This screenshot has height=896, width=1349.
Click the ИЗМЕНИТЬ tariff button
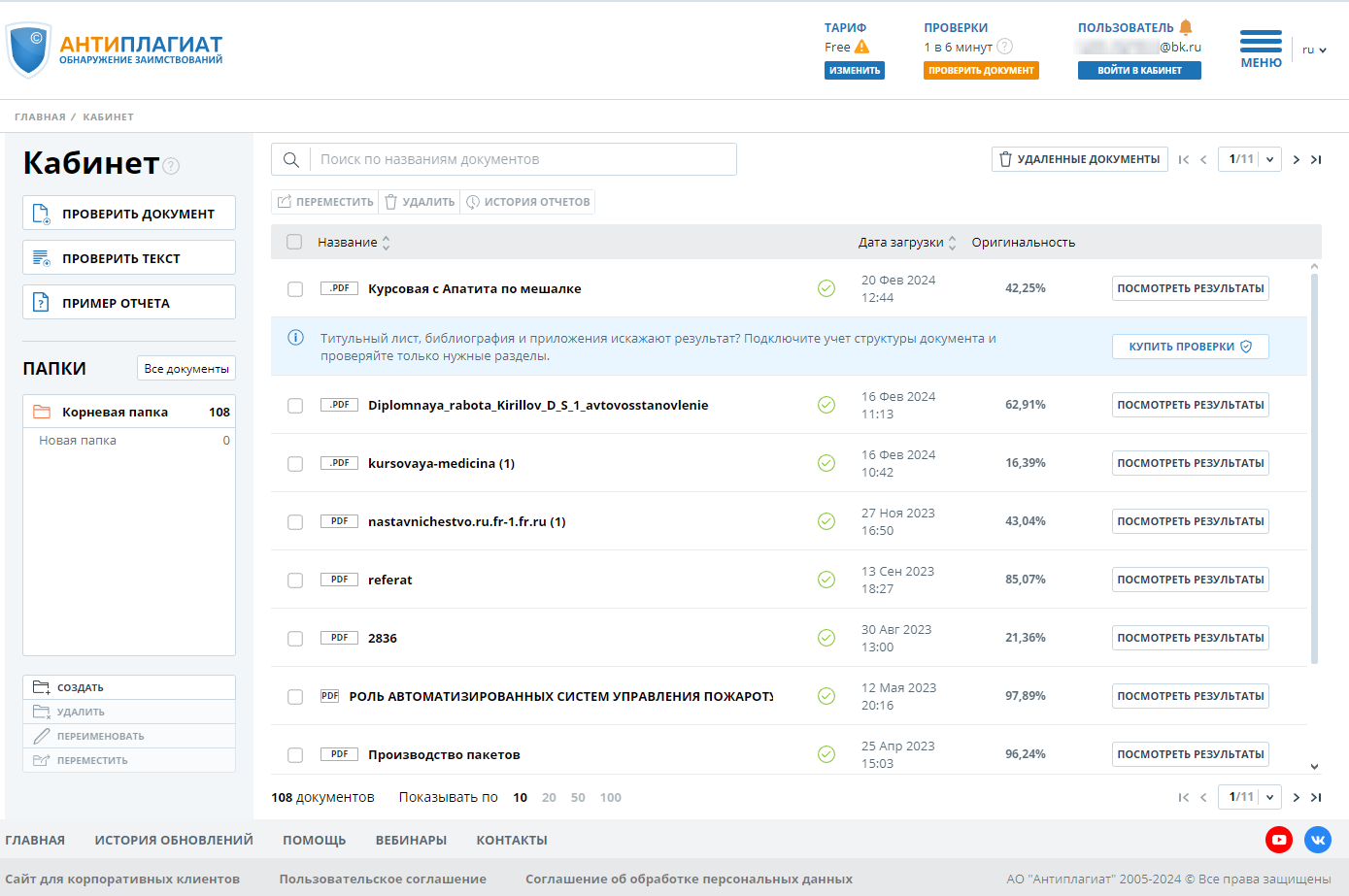(855, 70)
